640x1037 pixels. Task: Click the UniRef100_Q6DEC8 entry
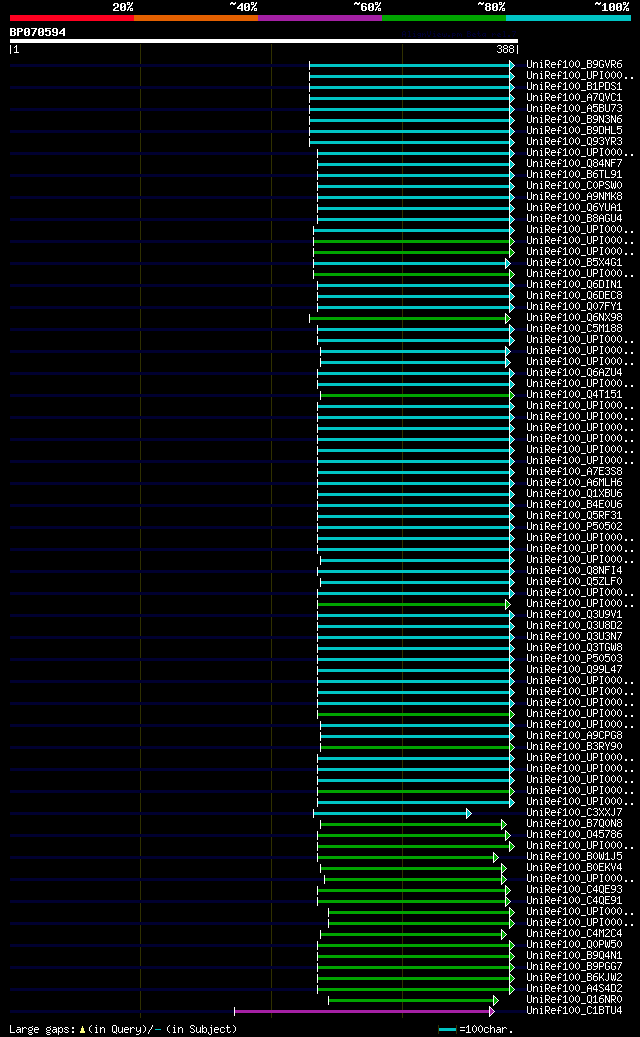574,296
